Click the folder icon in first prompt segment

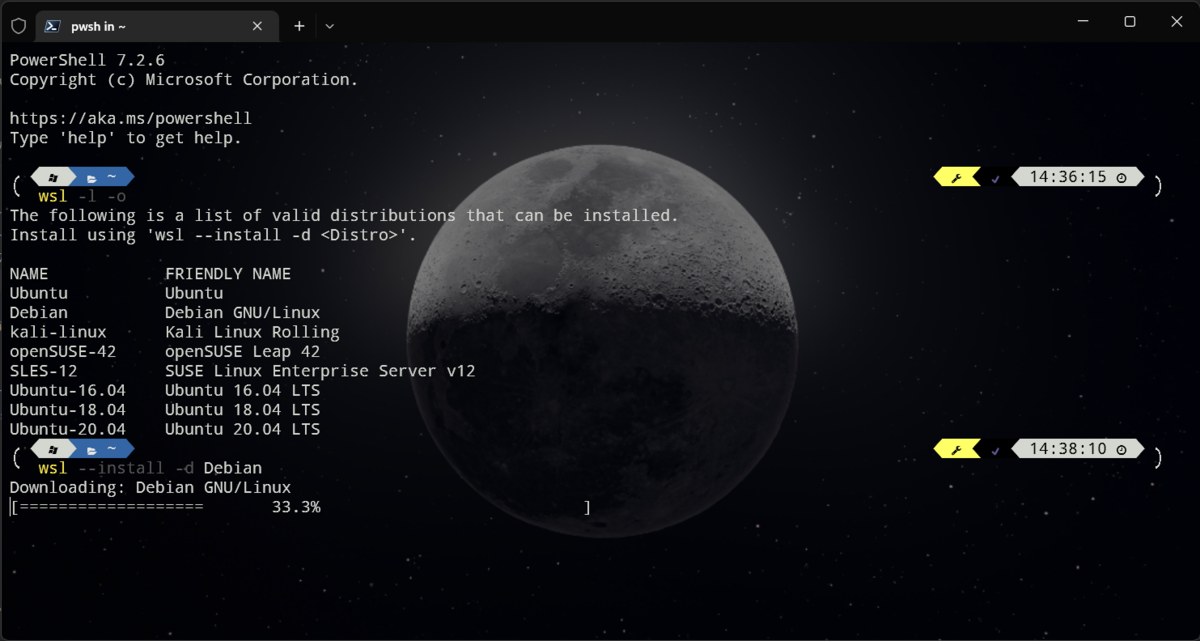coord(91,178)
